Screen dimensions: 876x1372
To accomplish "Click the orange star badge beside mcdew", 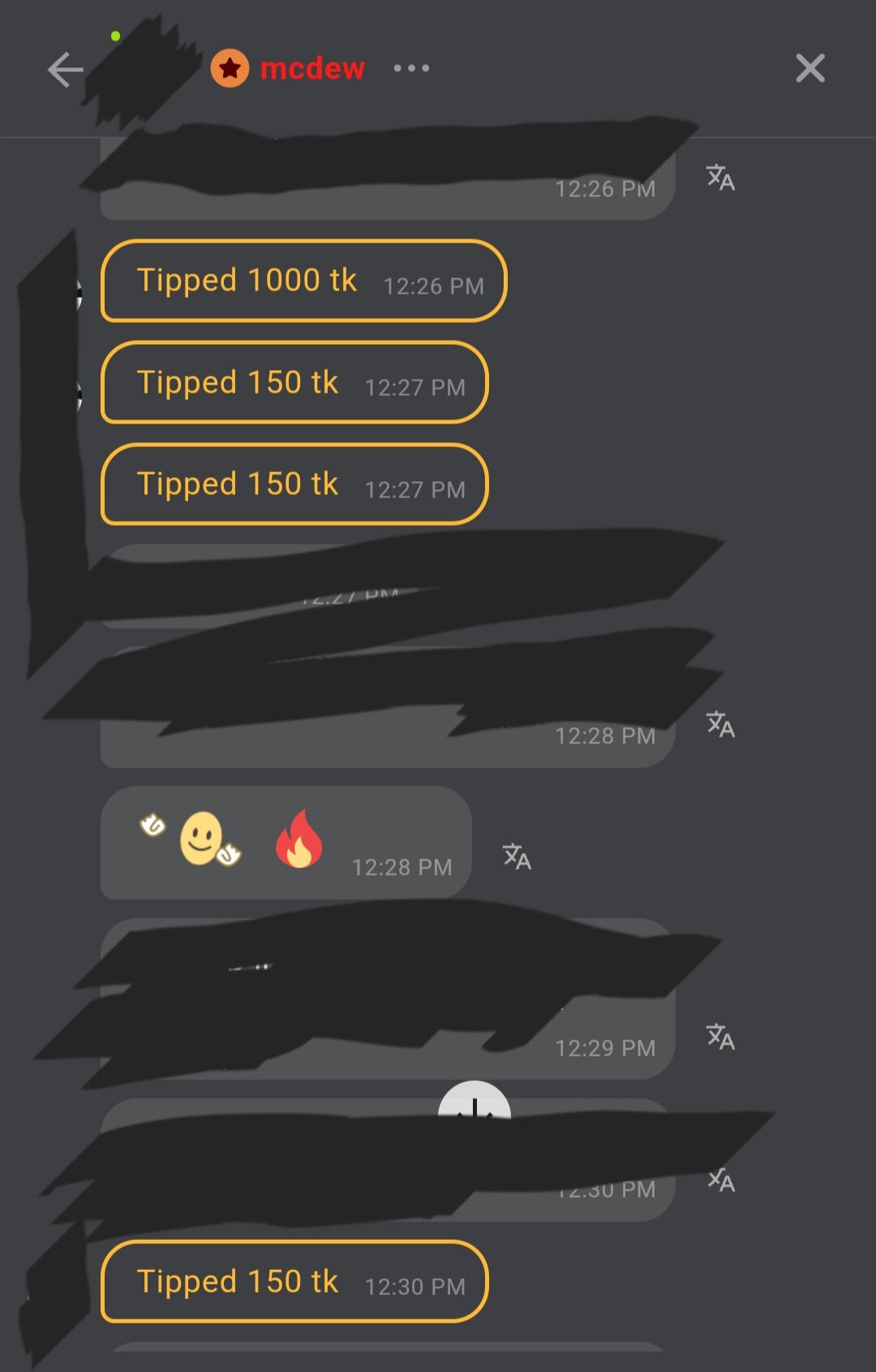I will click(x=230, y=68).
